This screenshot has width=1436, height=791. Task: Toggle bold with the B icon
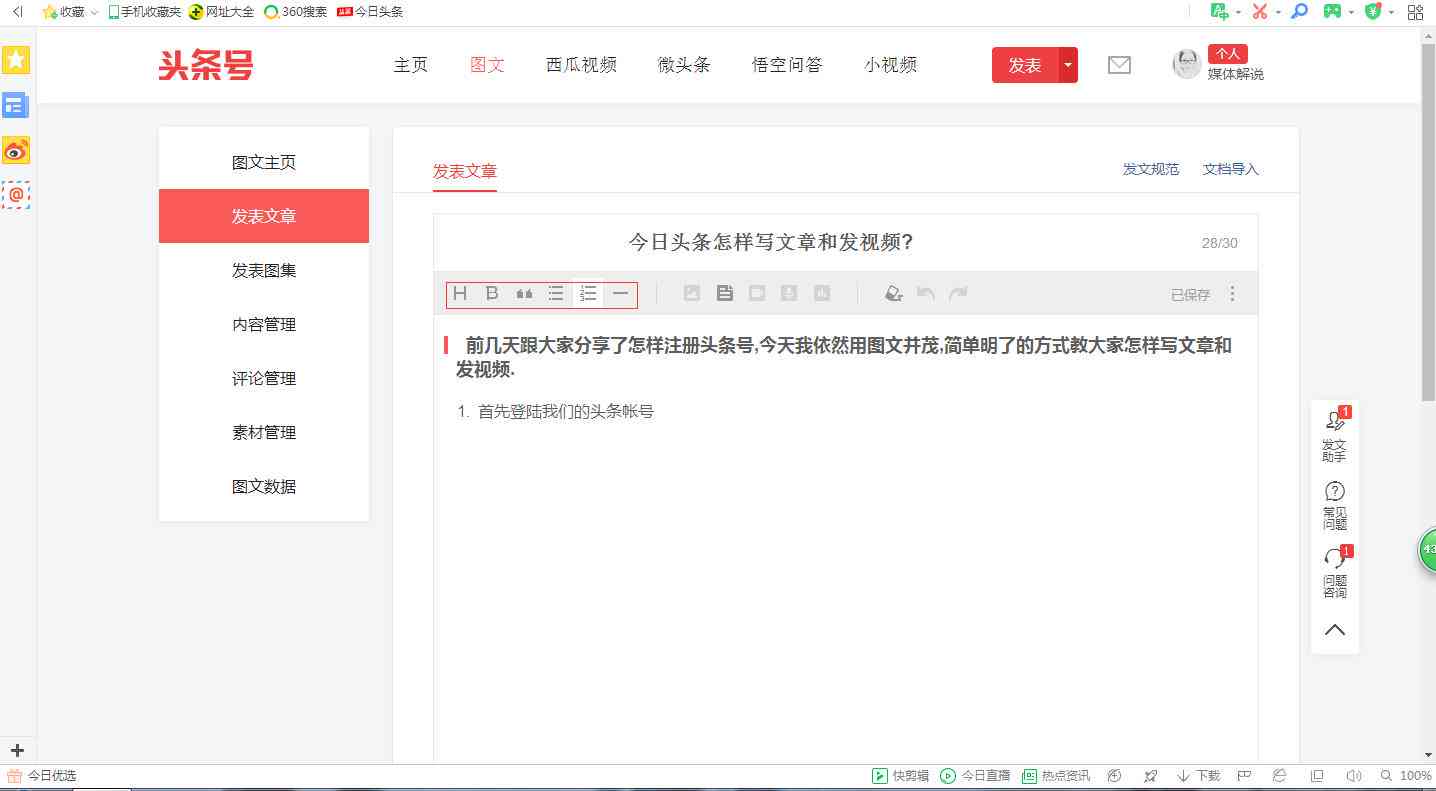pos(492,293)
